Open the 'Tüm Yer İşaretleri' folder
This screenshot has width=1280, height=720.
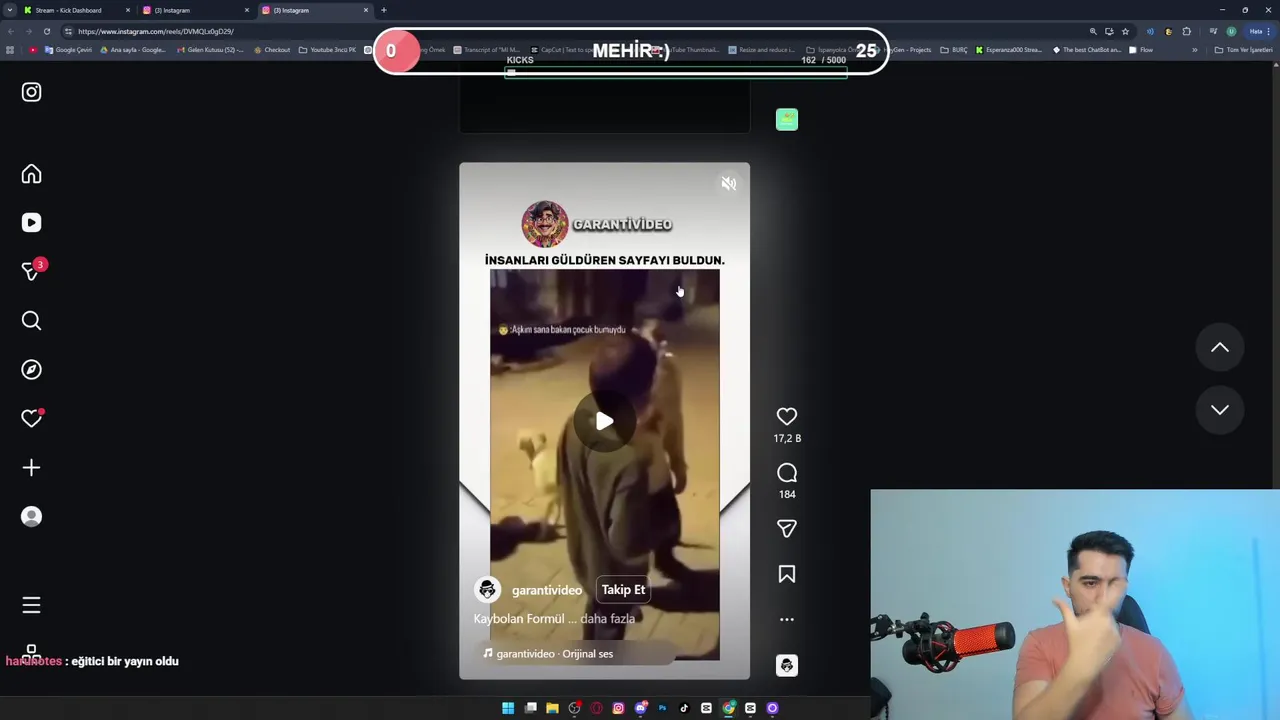[1243, 50]
